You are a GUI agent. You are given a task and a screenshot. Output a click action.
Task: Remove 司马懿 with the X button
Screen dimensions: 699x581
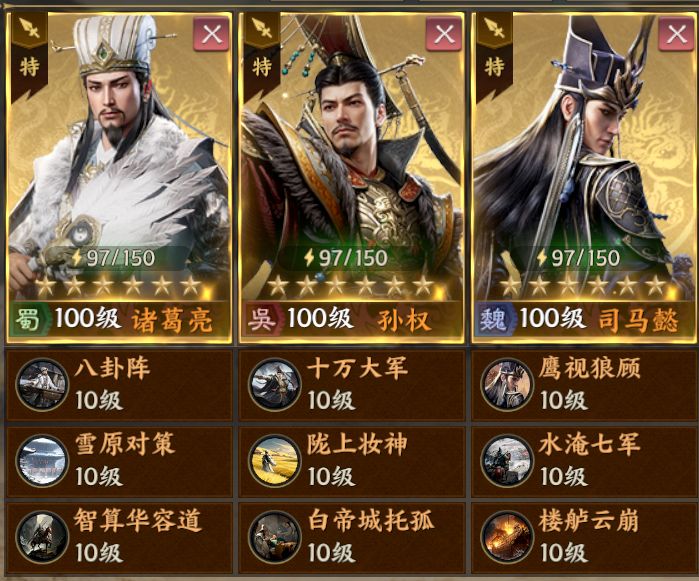point(676,34)
